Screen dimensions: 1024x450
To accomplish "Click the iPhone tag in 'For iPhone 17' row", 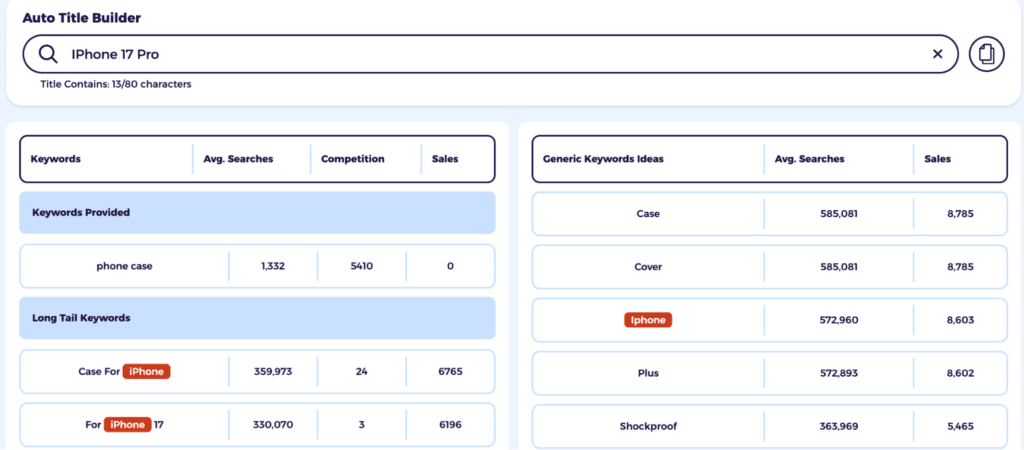I will pos(127,425).
